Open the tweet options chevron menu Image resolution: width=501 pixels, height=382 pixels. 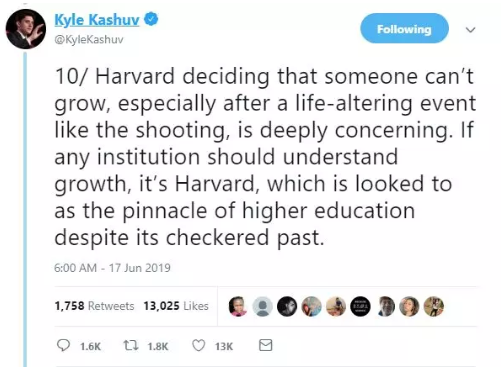(x=470, y=30)
